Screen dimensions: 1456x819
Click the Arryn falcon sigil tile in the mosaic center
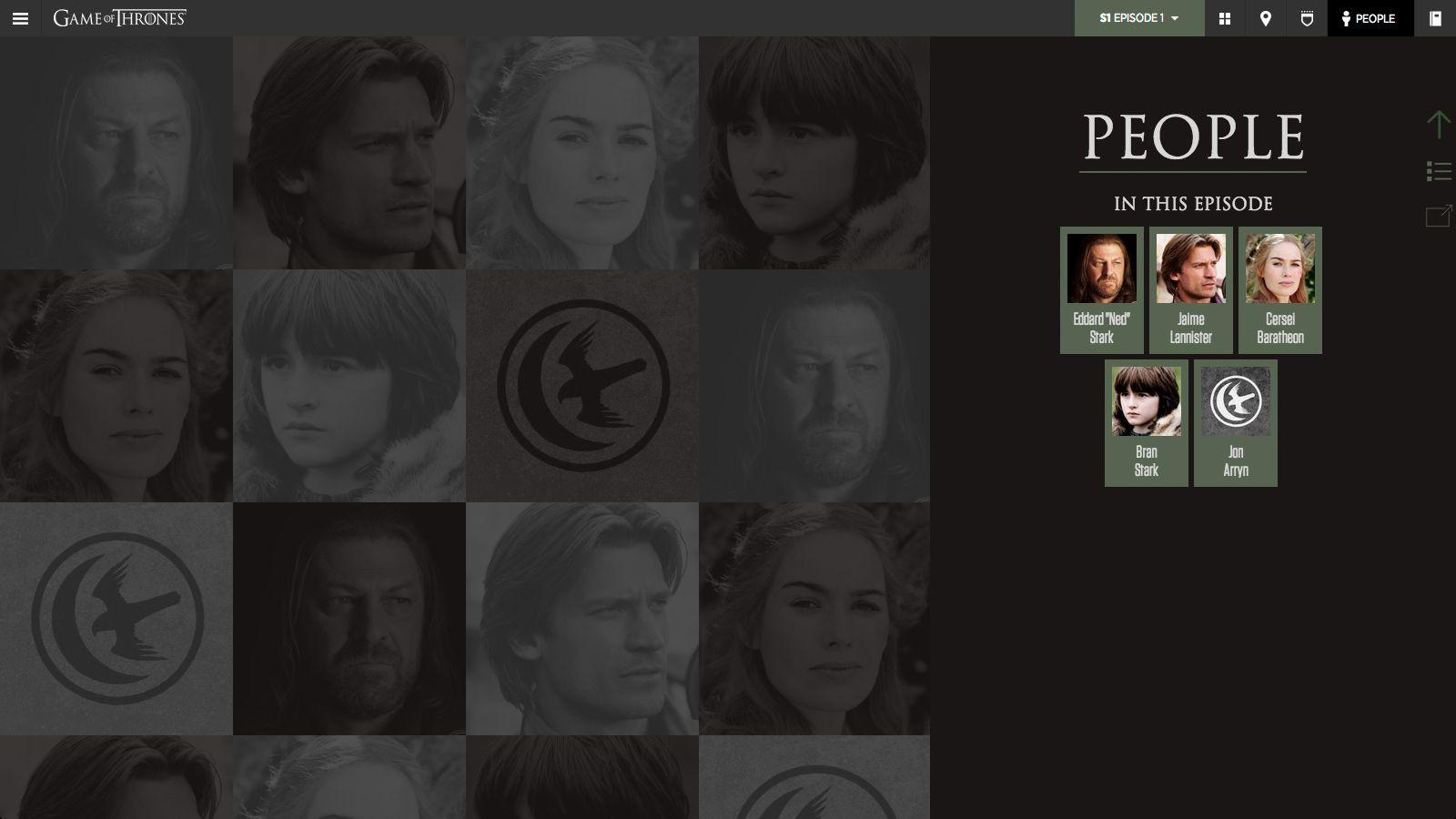pyautogui.click(x=582, y=386)
